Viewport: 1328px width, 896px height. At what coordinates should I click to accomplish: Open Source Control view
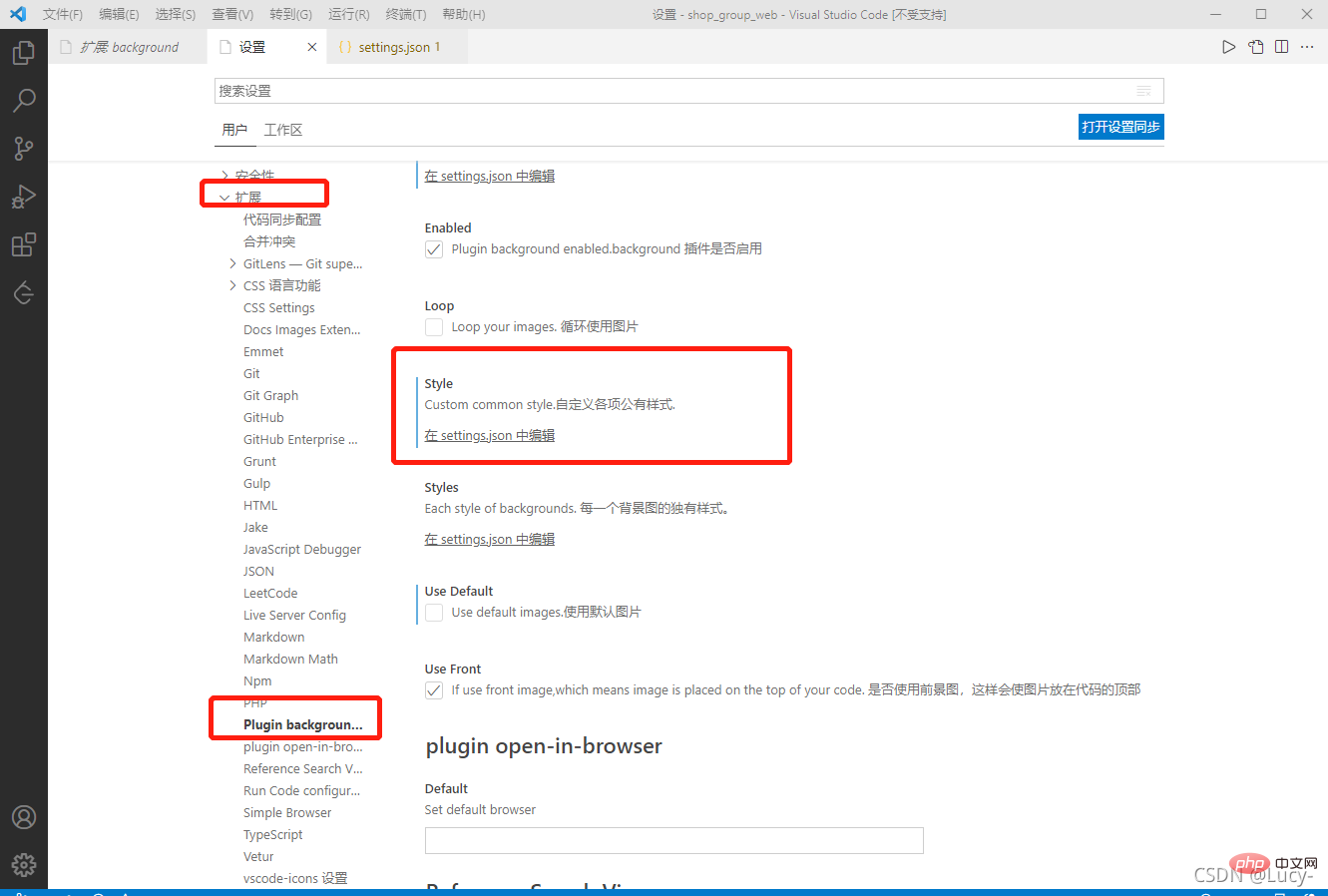point(24,149)
